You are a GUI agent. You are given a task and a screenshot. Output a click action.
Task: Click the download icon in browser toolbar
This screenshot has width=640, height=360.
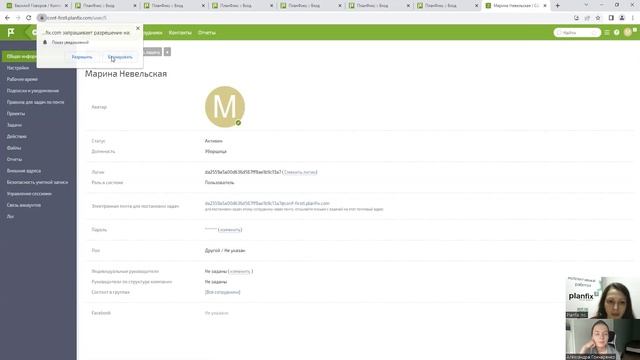(576, 18)
